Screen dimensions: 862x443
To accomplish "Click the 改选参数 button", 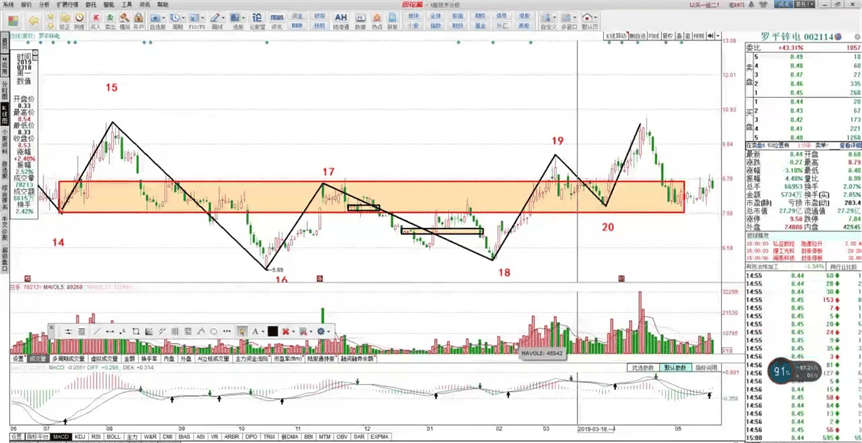I will tap(642, 367).
